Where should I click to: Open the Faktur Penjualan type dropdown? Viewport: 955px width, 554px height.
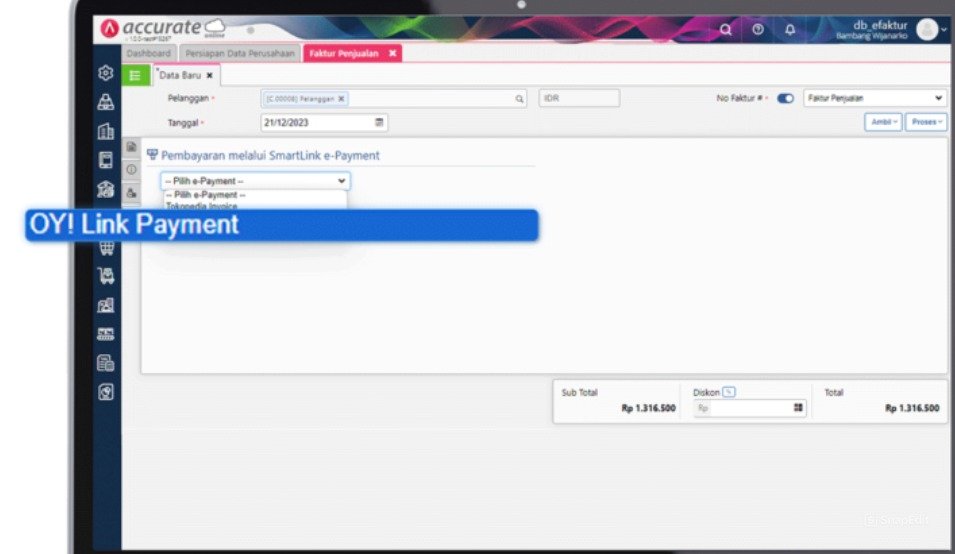(874, 98)
